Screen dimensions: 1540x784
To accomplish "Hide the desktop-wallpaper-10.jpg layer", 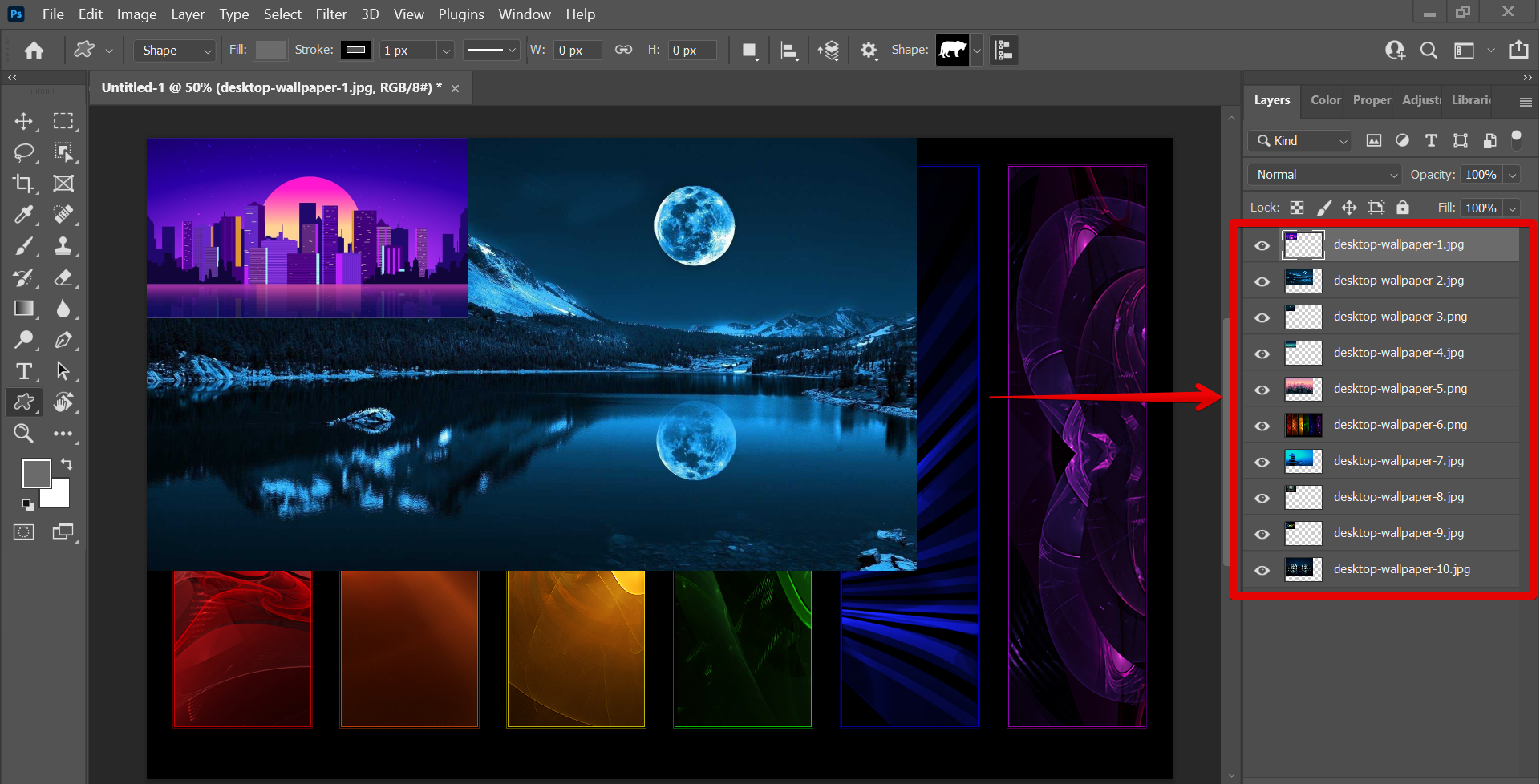I will 1262,570.
